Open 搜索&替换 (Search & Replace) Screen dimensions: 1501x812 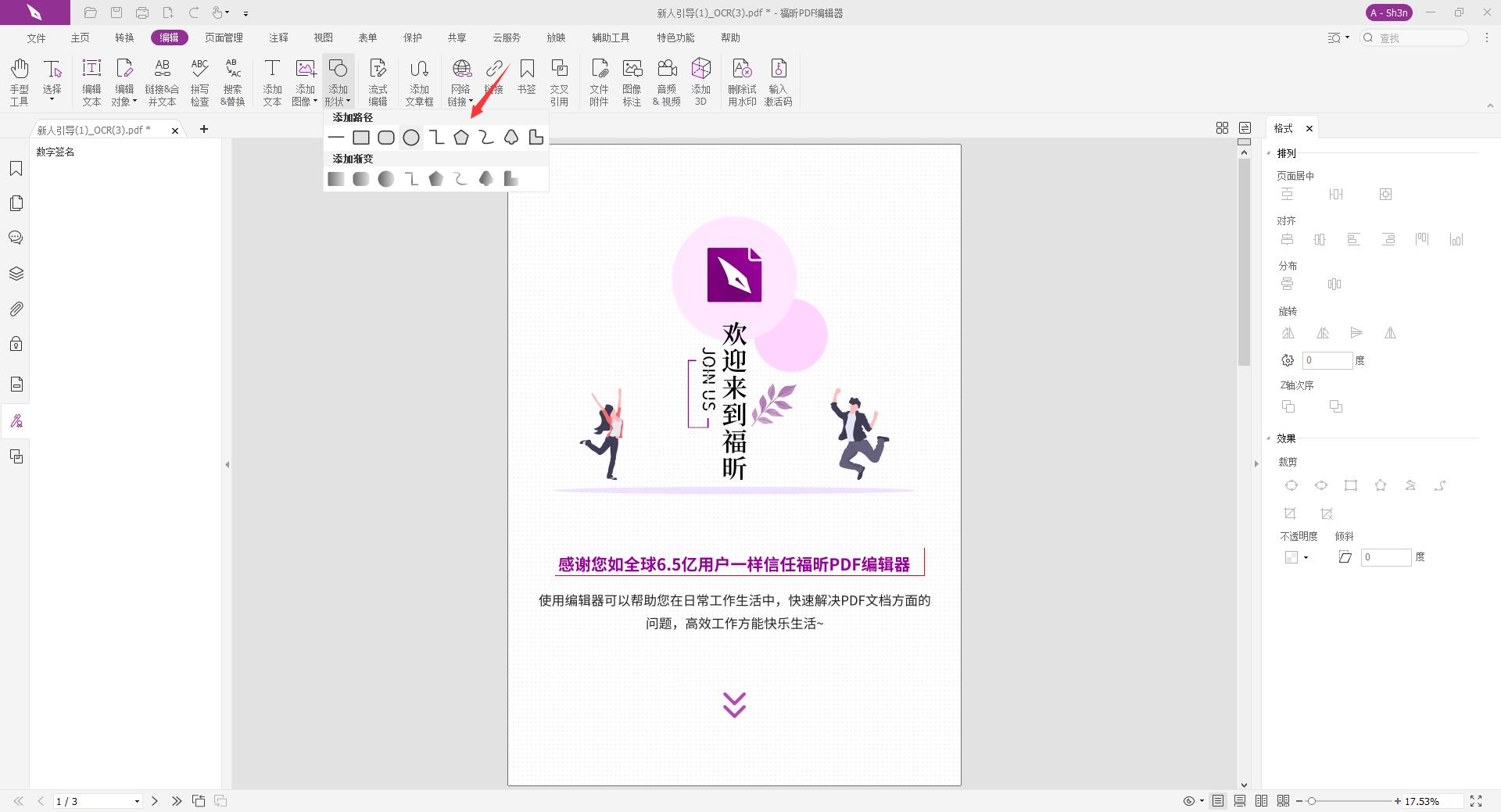tap(231, 80)
